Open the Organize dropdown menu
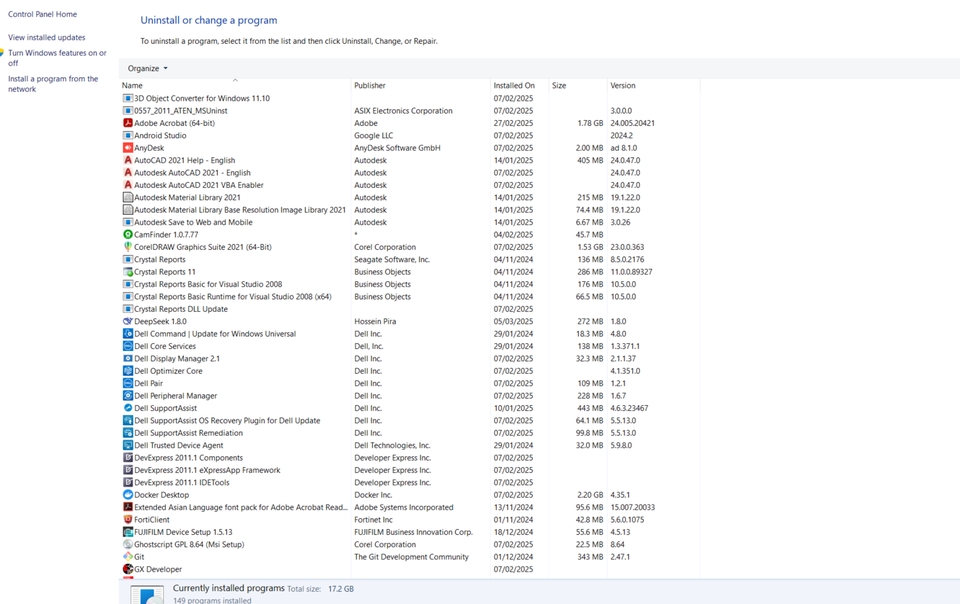Viewport: 960px width, 604px height. pos(148,69)
